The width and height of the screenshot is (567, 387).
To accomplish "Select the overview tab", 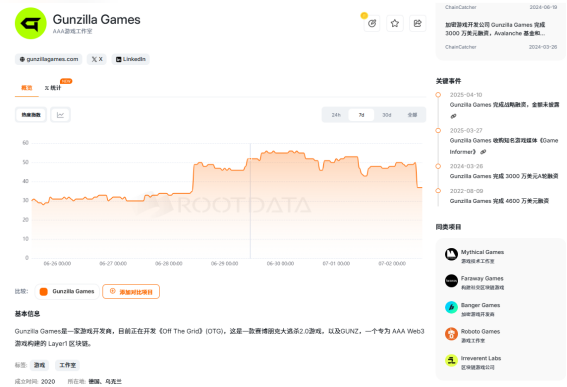I will [x=27, y=88].
